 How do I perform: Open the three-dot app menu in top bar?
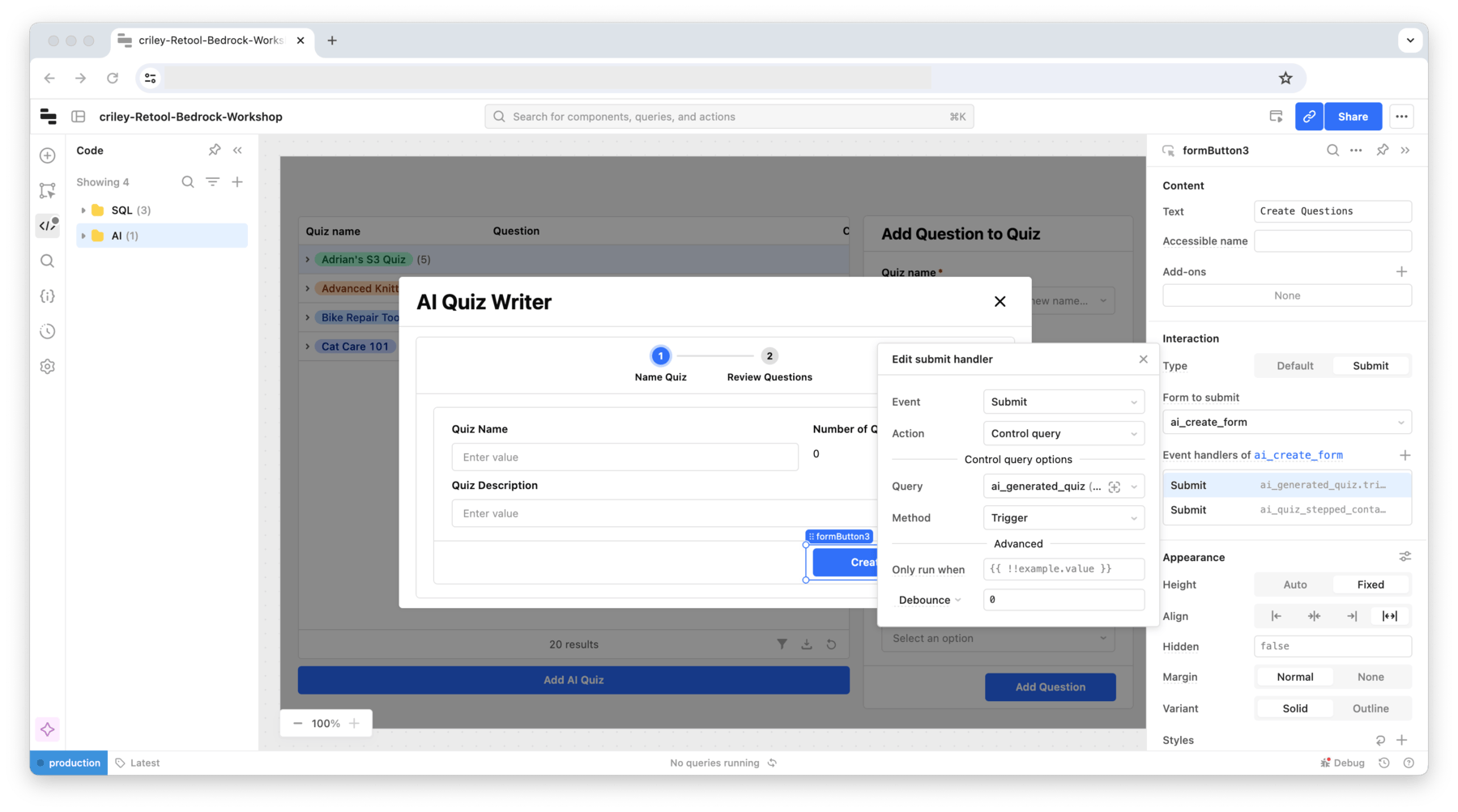click(x=1401, y=117)
